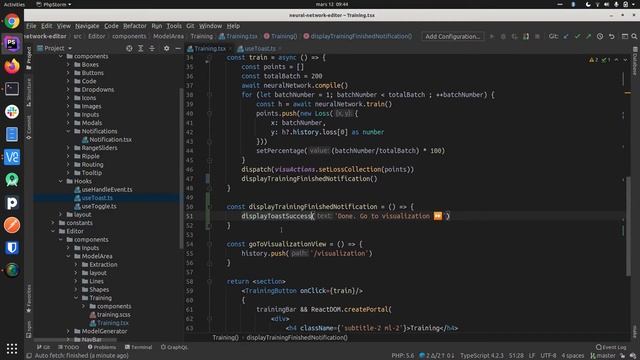
Task: Select Training.tsx in project tree
Action: [x=109, y=322]
